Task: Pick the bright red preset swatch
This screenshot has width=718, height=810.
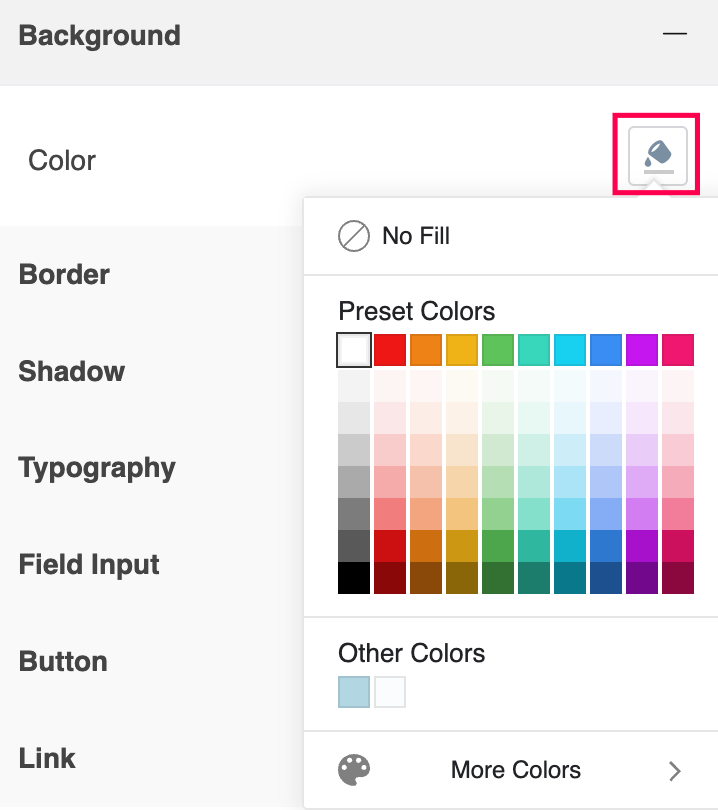Action: (x=390, y=350)
